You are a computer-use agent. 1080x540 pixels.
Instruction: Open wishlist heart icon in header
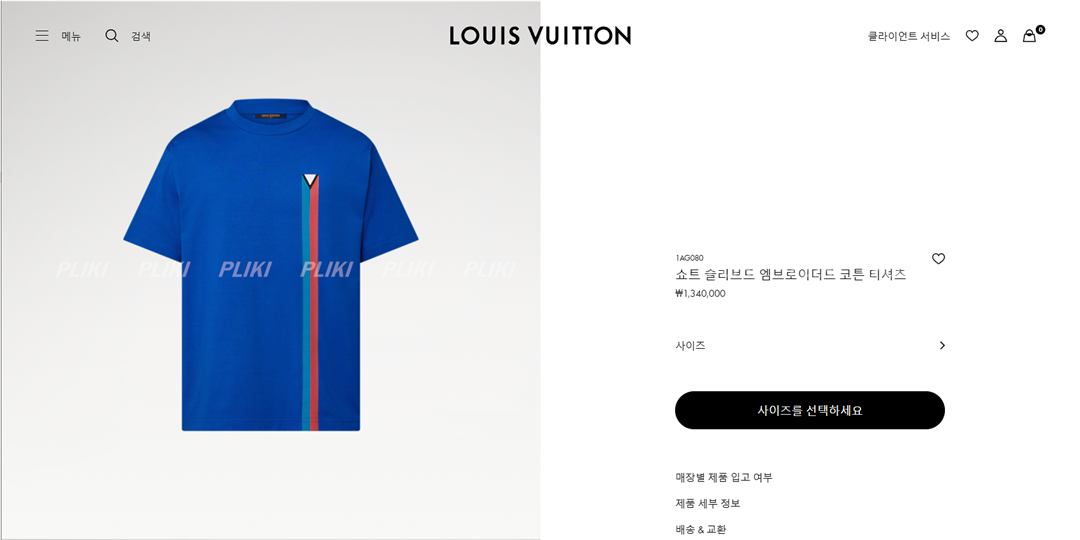pos(972,36)
